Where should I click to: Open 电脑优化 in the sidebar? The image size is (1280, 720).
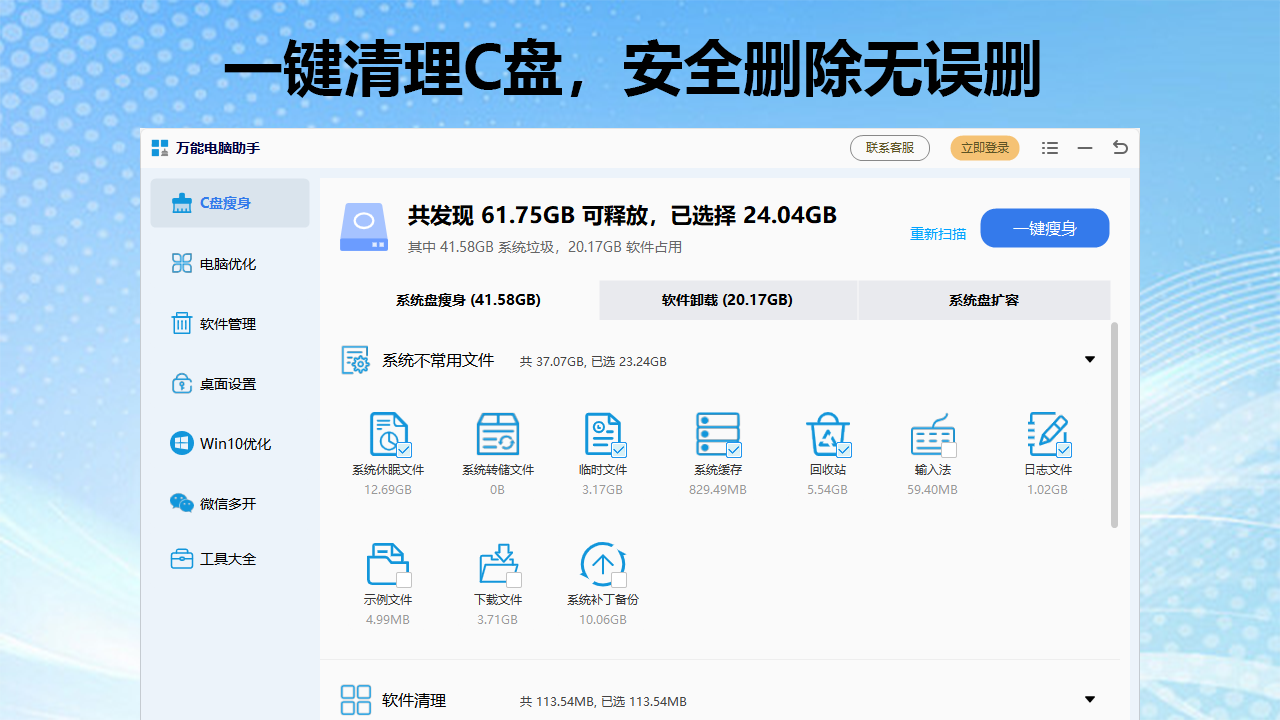[230, 264]
